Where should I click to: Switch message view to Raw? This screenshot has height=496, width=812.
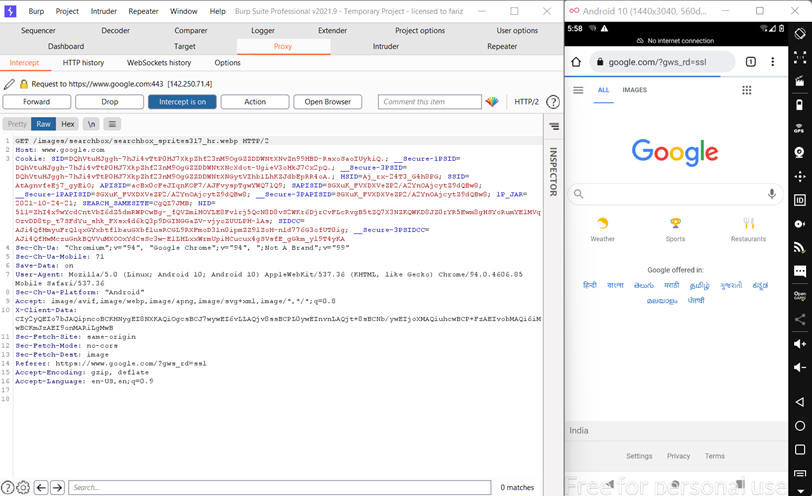44,124
